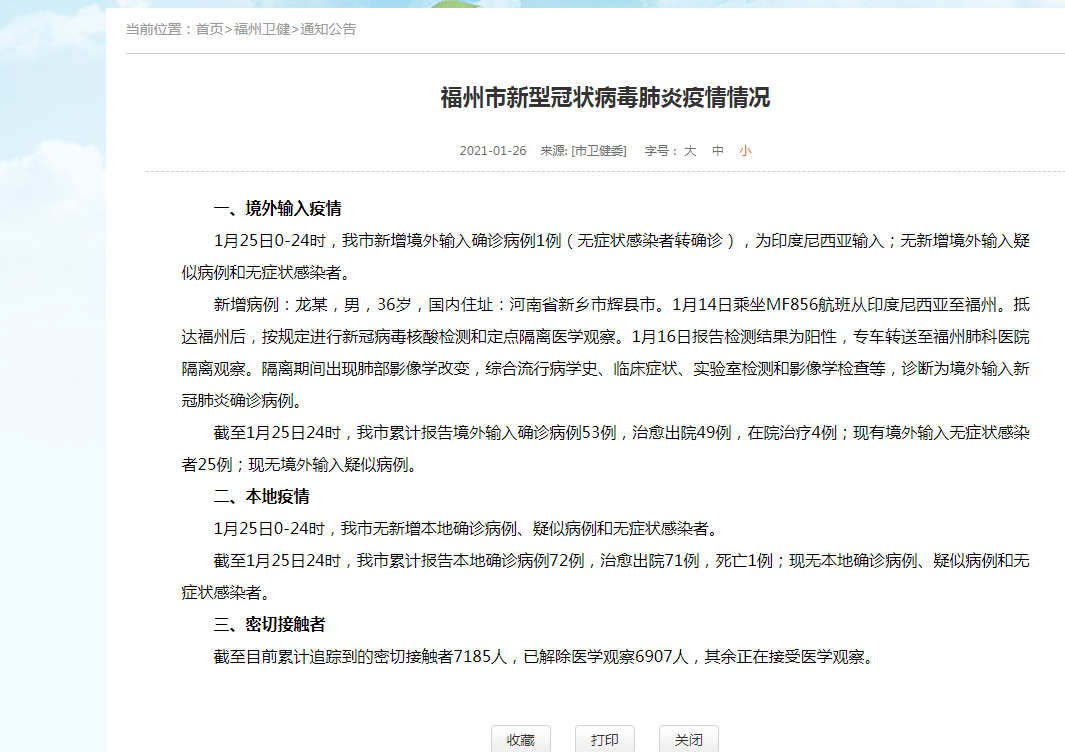The height and width of the screenshot is (752, 1065).
Task: Go to 通知公告 breadcrumb link
Action: (x=328, y=29)
